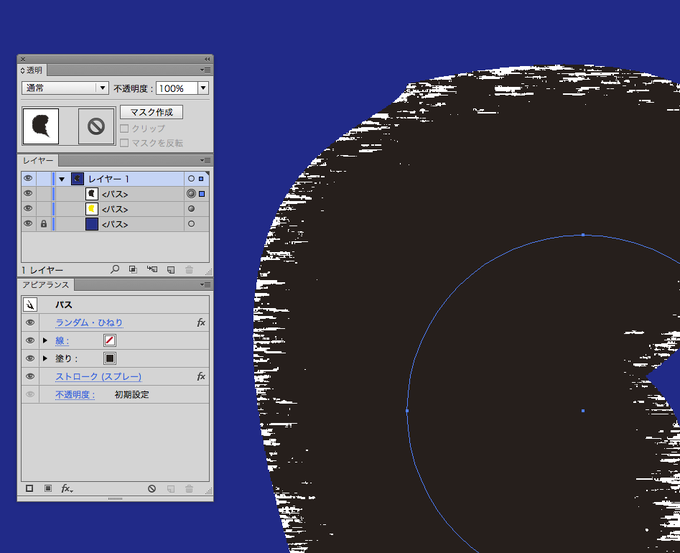Click the trash icon in Layers panel
This screenshot has height=553, width=680.
(x=189, y=269)
